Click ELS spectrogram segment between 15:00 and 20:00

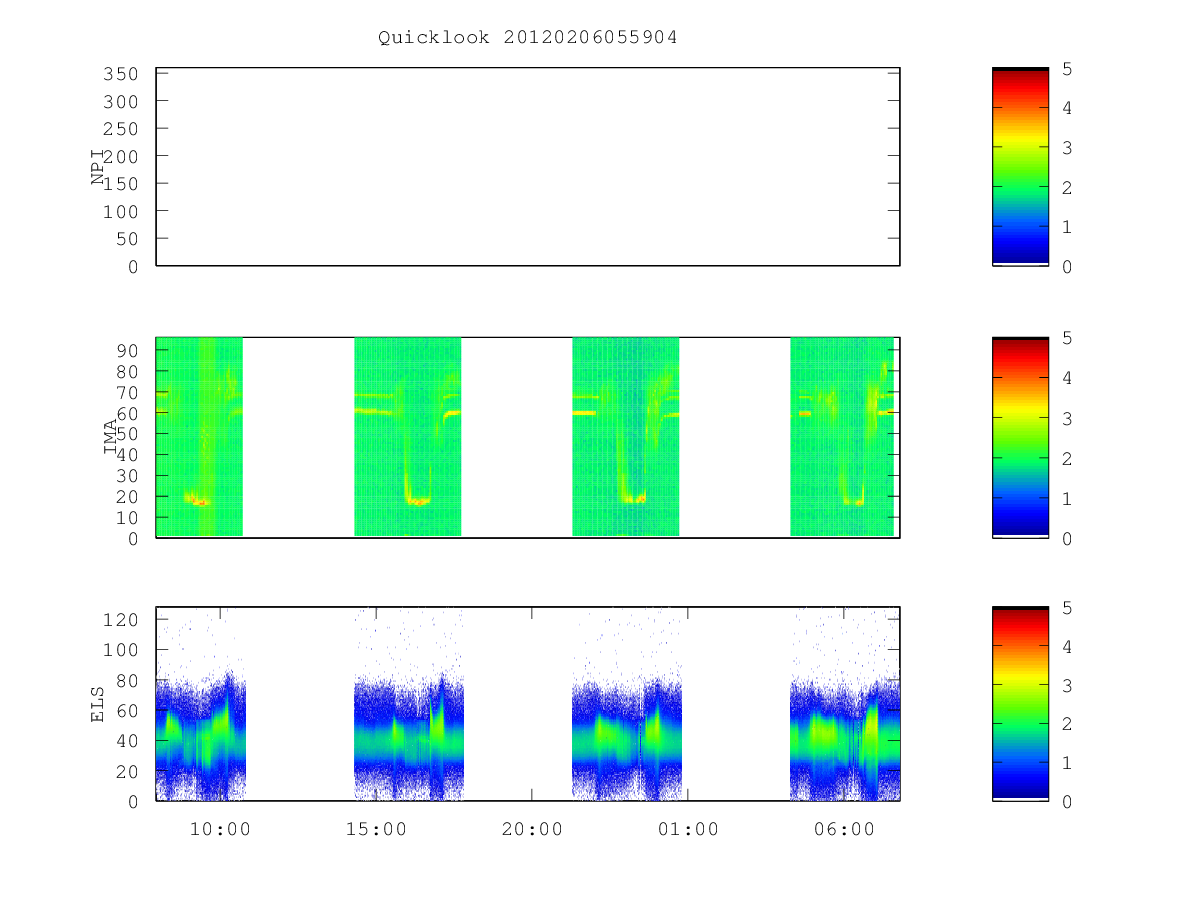click(408, 704)
